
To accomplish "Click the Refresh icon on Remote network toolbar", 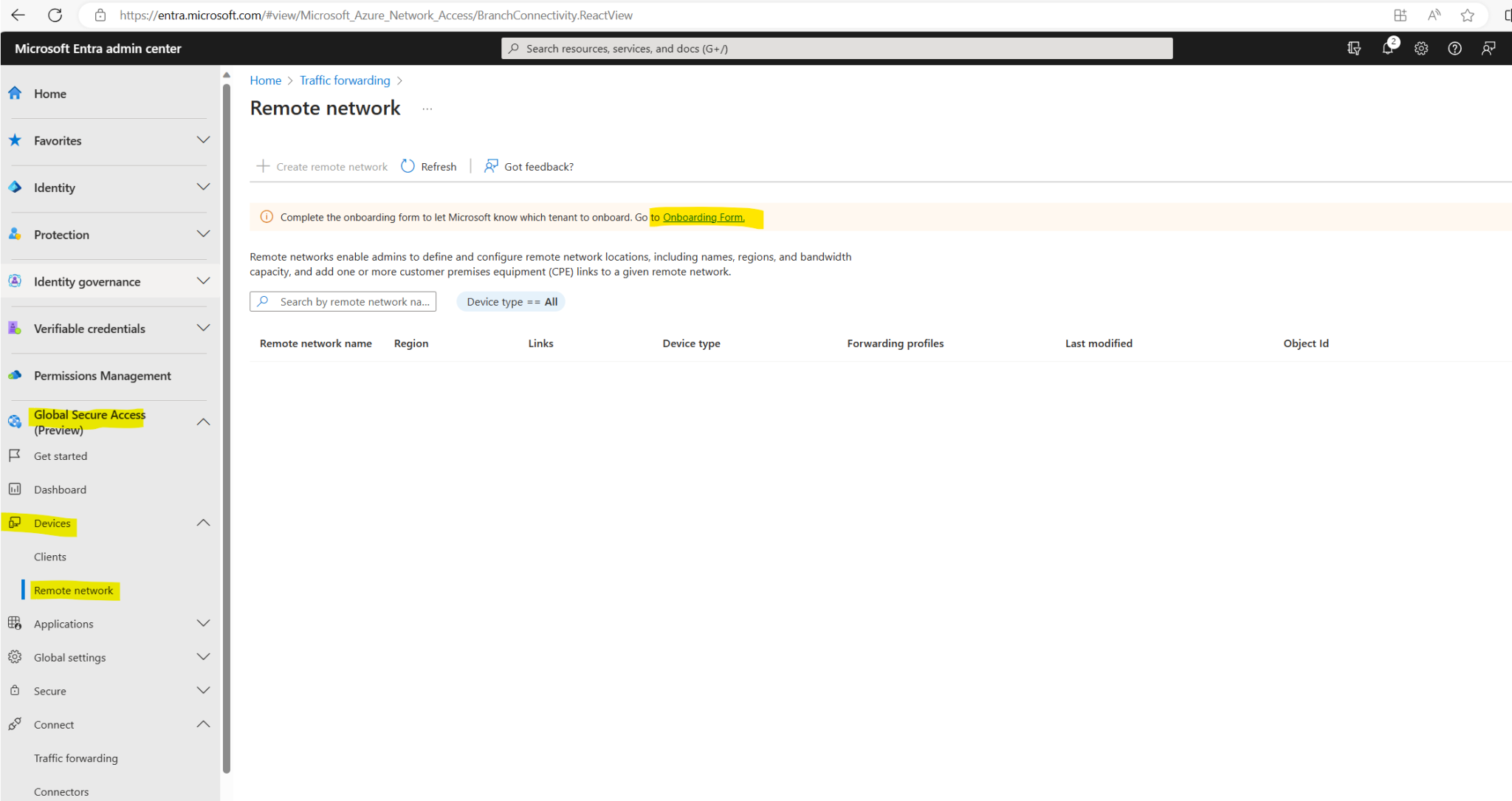I will coord(408,166).
